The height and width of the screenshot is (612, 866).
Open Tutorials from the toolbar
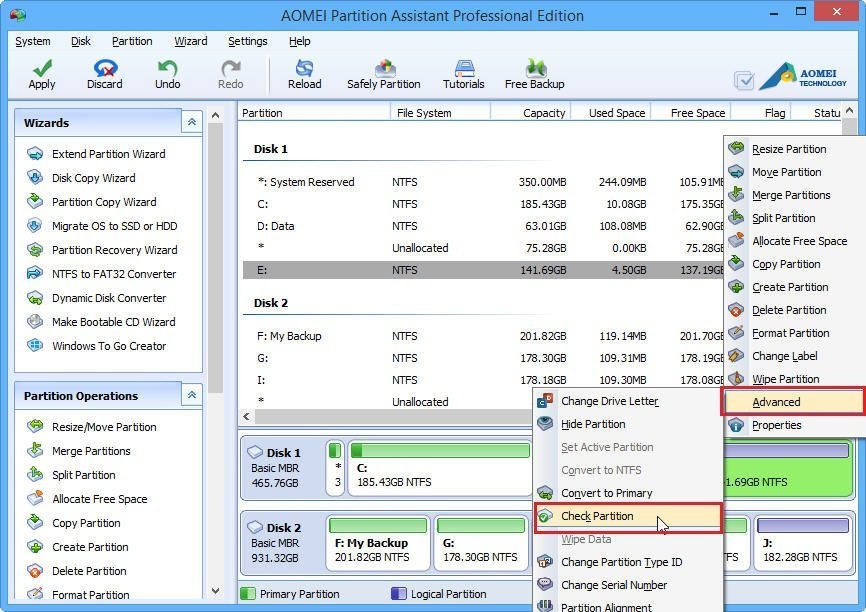coord(463,73)
